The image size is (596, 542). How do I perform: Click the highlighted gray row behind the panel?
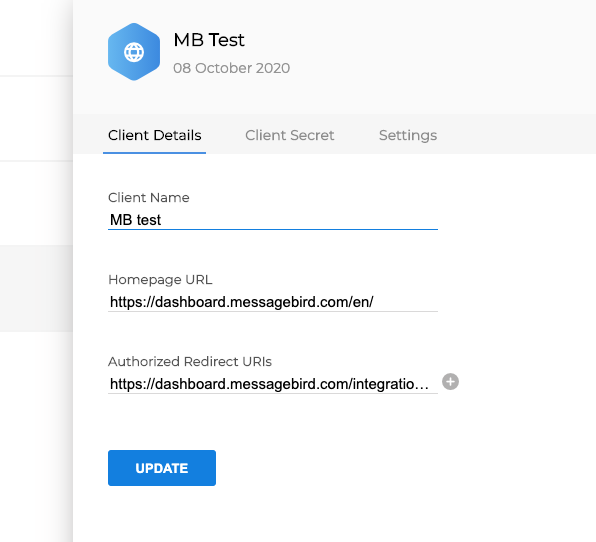(x=36, y=288)
